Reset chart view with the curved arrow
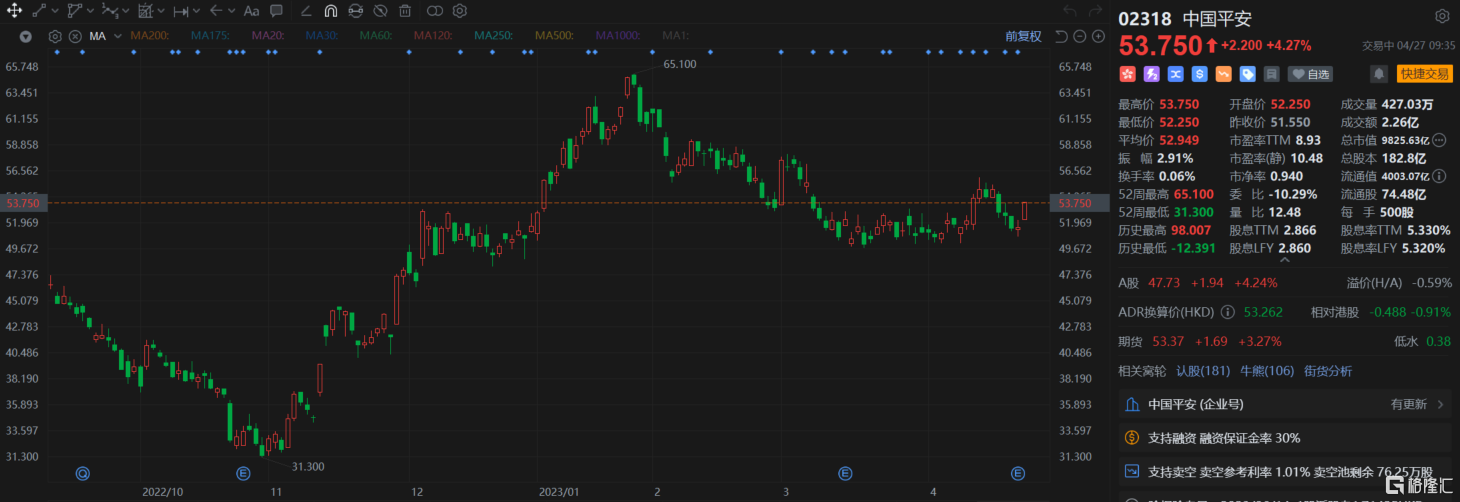 tap(1061, 36)
